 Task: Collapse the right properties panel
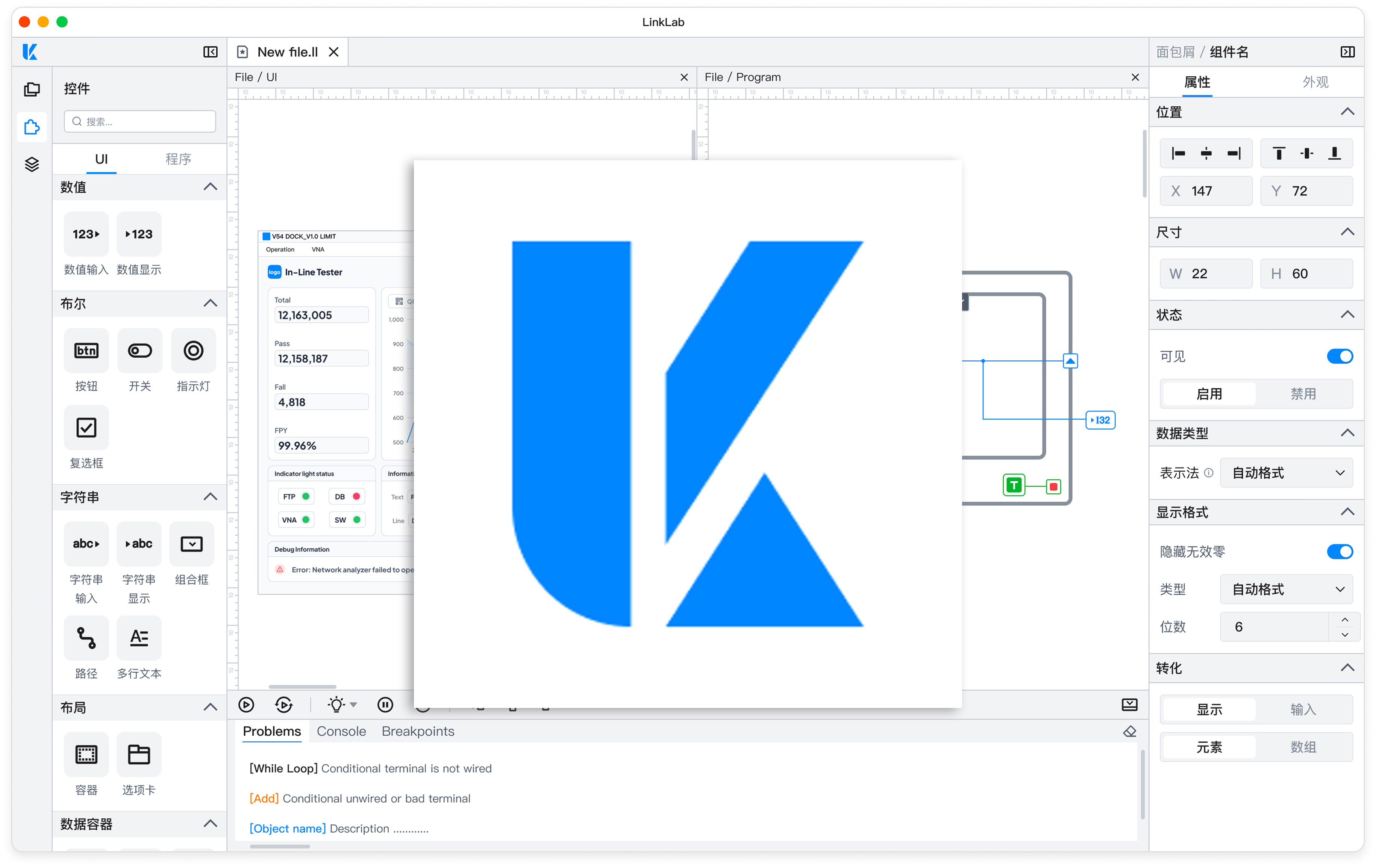point(1347,52)
